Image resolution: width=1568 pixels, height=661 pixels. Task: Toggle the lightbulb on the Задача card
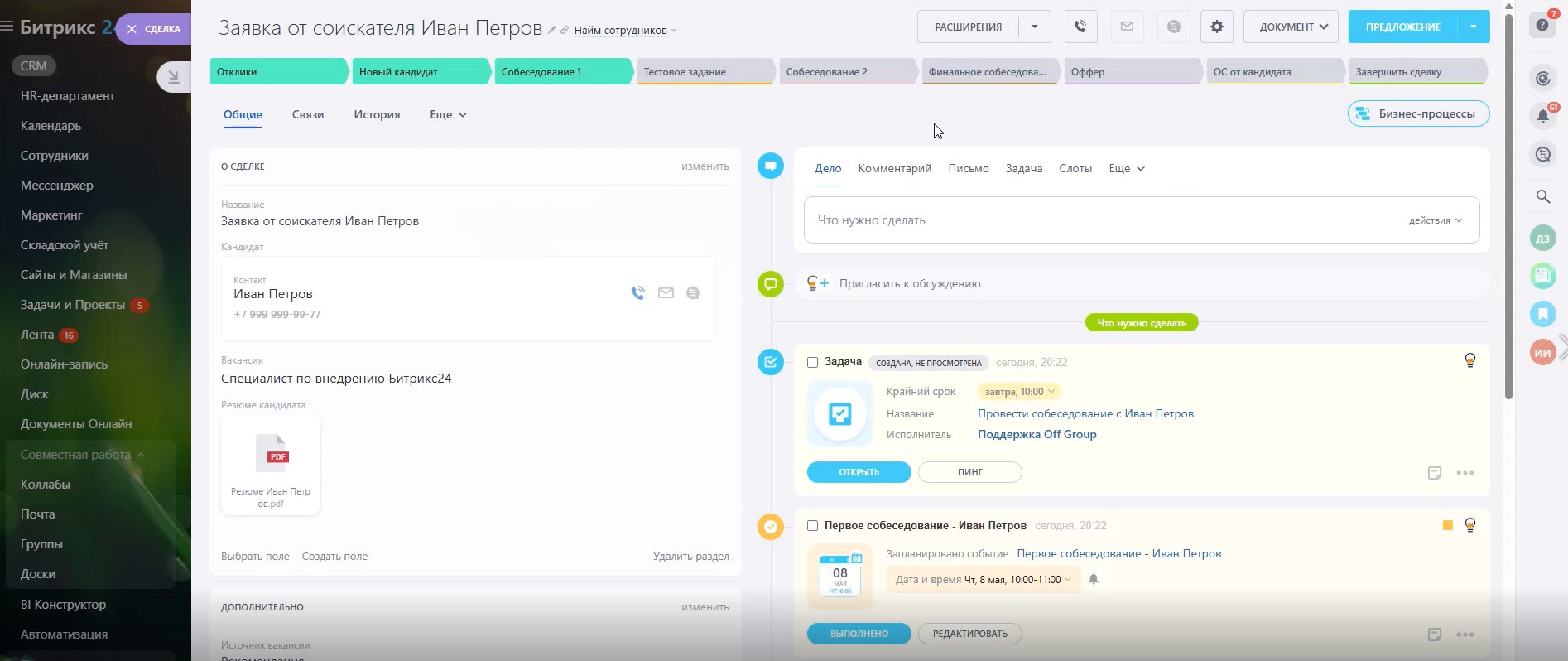coord(1469,360)
